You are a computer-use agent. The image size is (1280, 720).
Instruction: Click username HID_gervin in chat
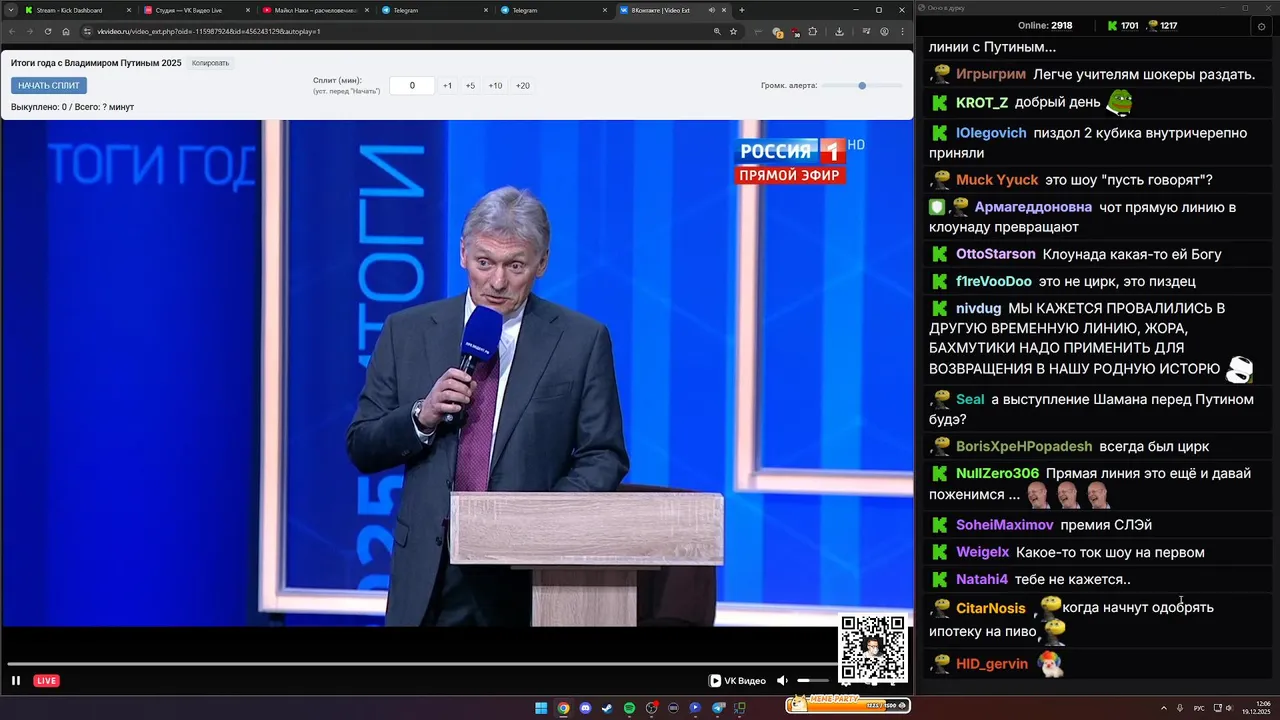(992, 664)
